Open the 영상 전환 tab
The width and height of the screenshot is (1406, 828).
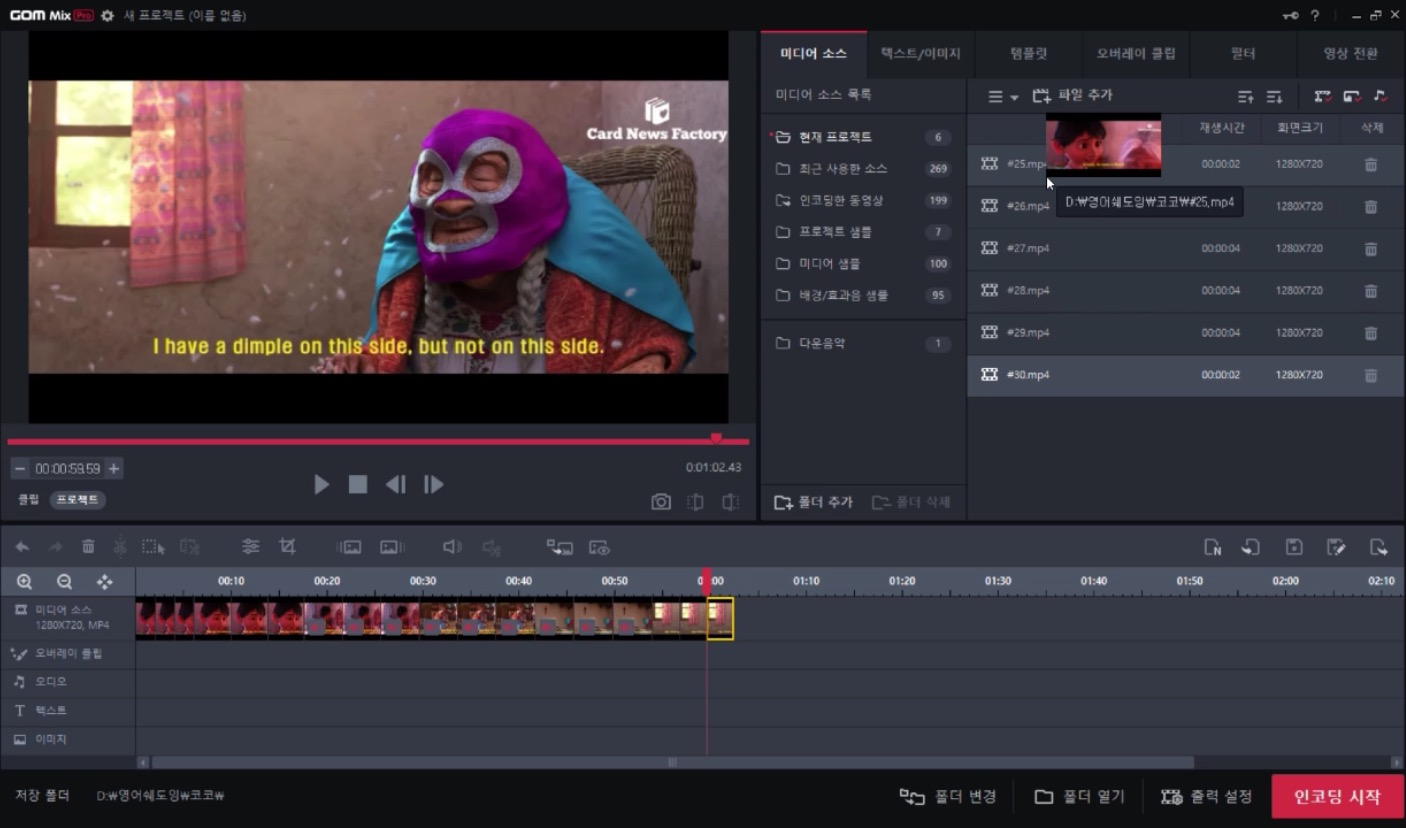[x=1350, y=54]
